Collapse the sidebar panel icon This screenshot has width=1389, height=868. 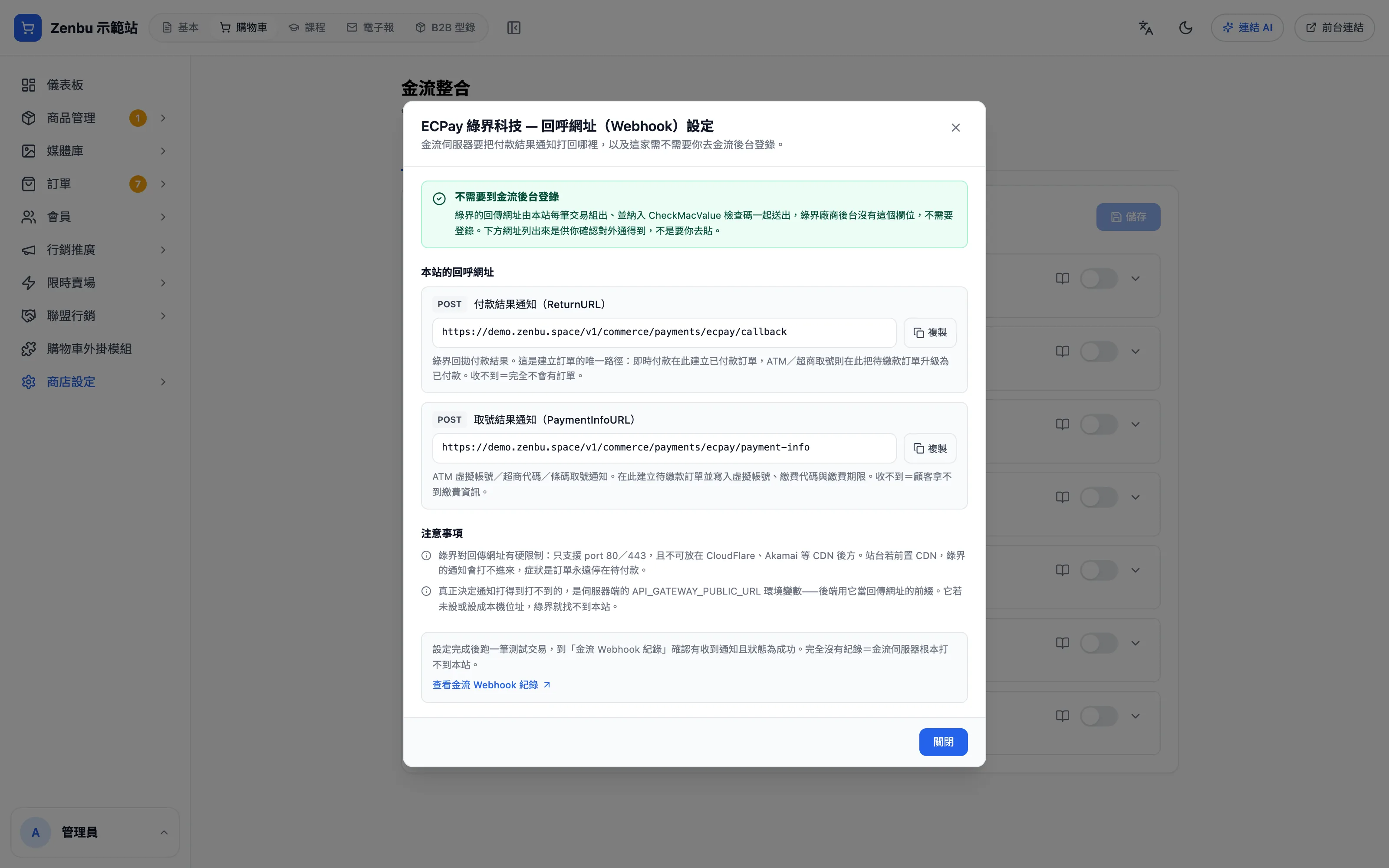pos(513,27)
